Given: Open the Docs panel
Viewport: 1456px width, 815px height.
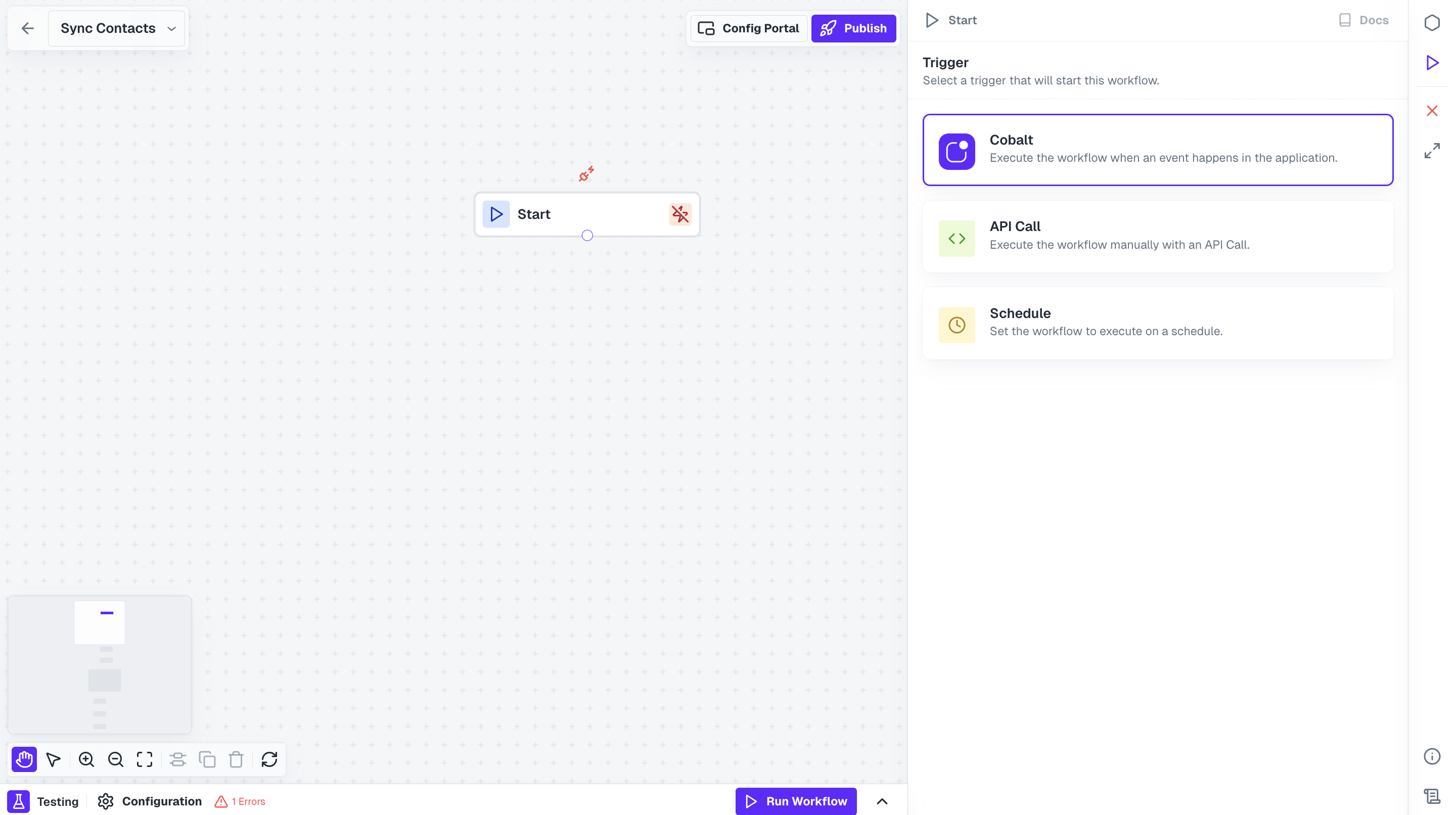Looking at the screenshot, I should pyautogui.click(x=1364, y=20).
